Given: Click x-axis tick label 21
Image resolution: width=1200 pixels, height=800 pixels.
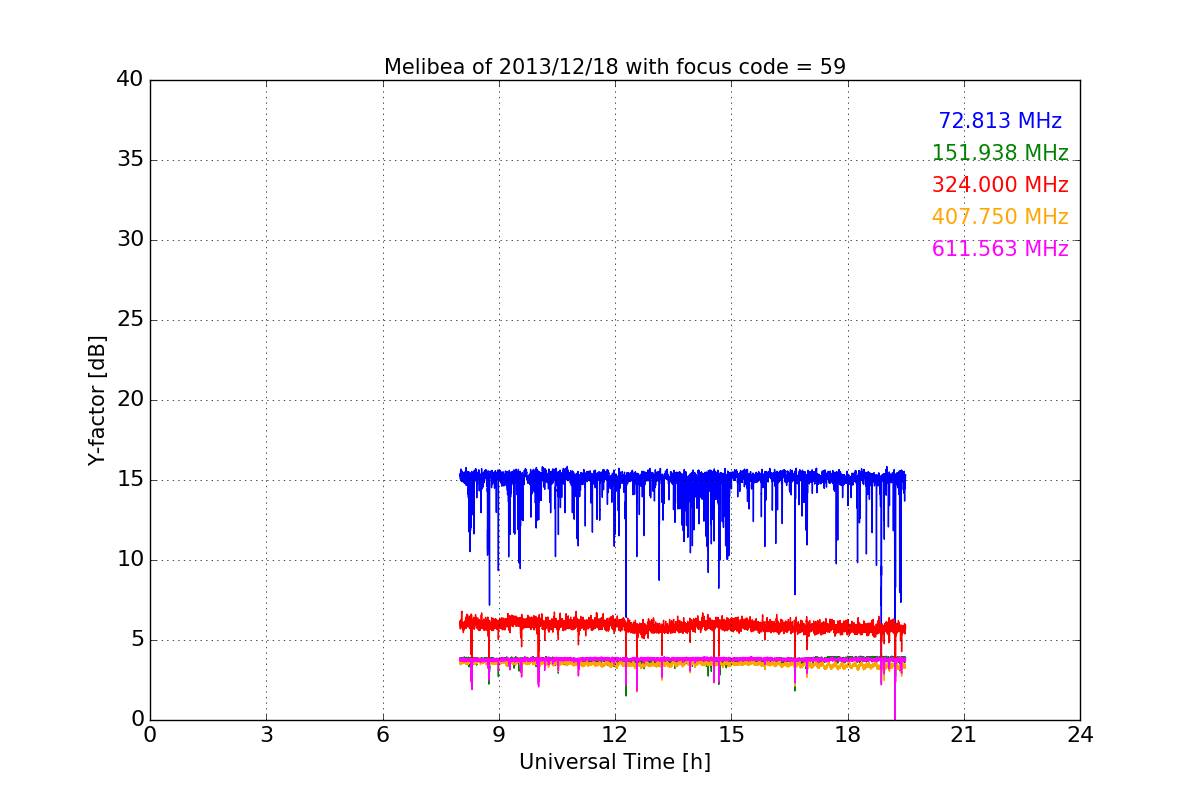Looking at the screenshot, I should [964, 735].
